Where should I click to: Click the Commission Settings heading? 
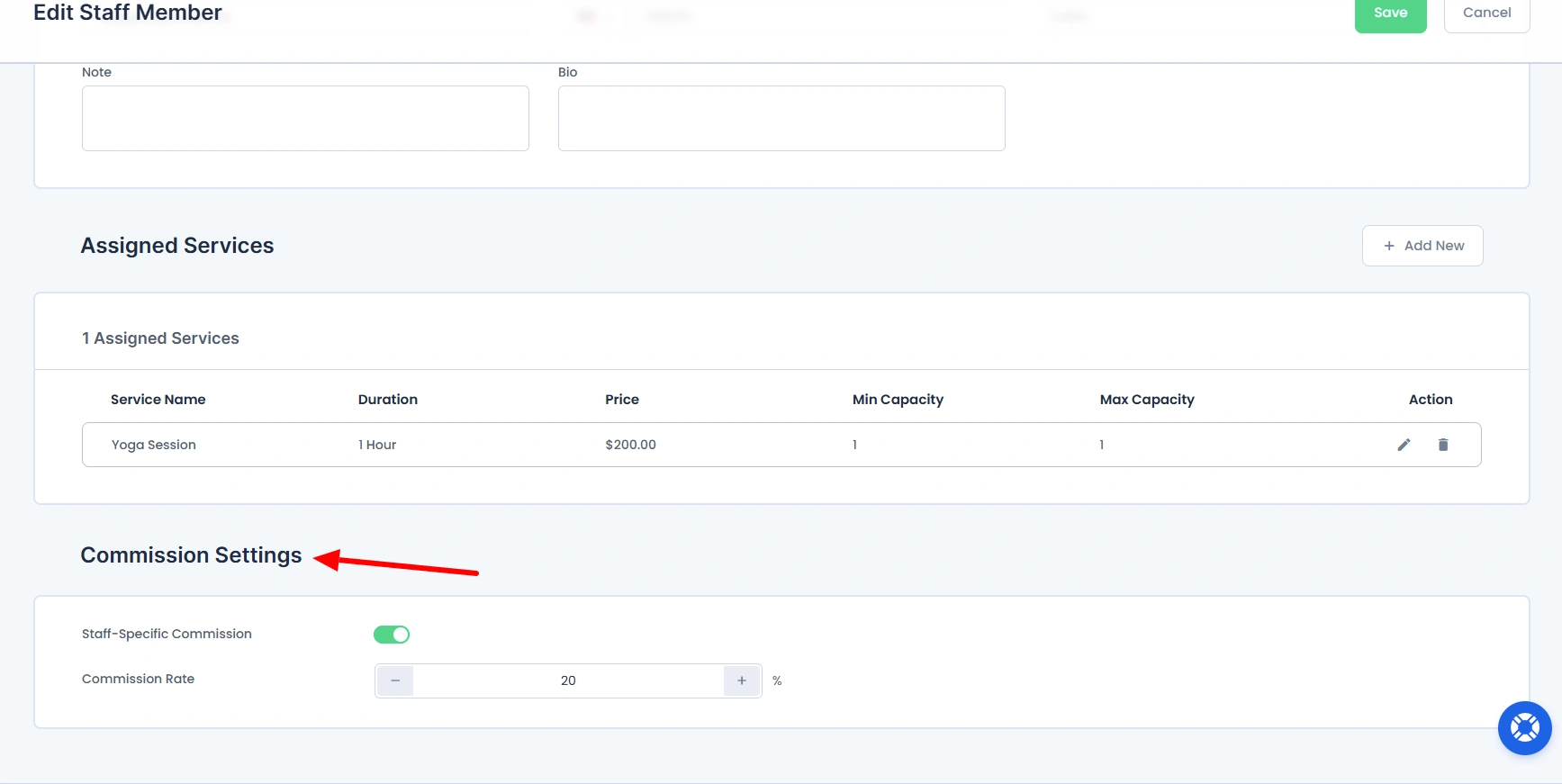(191, 555)
